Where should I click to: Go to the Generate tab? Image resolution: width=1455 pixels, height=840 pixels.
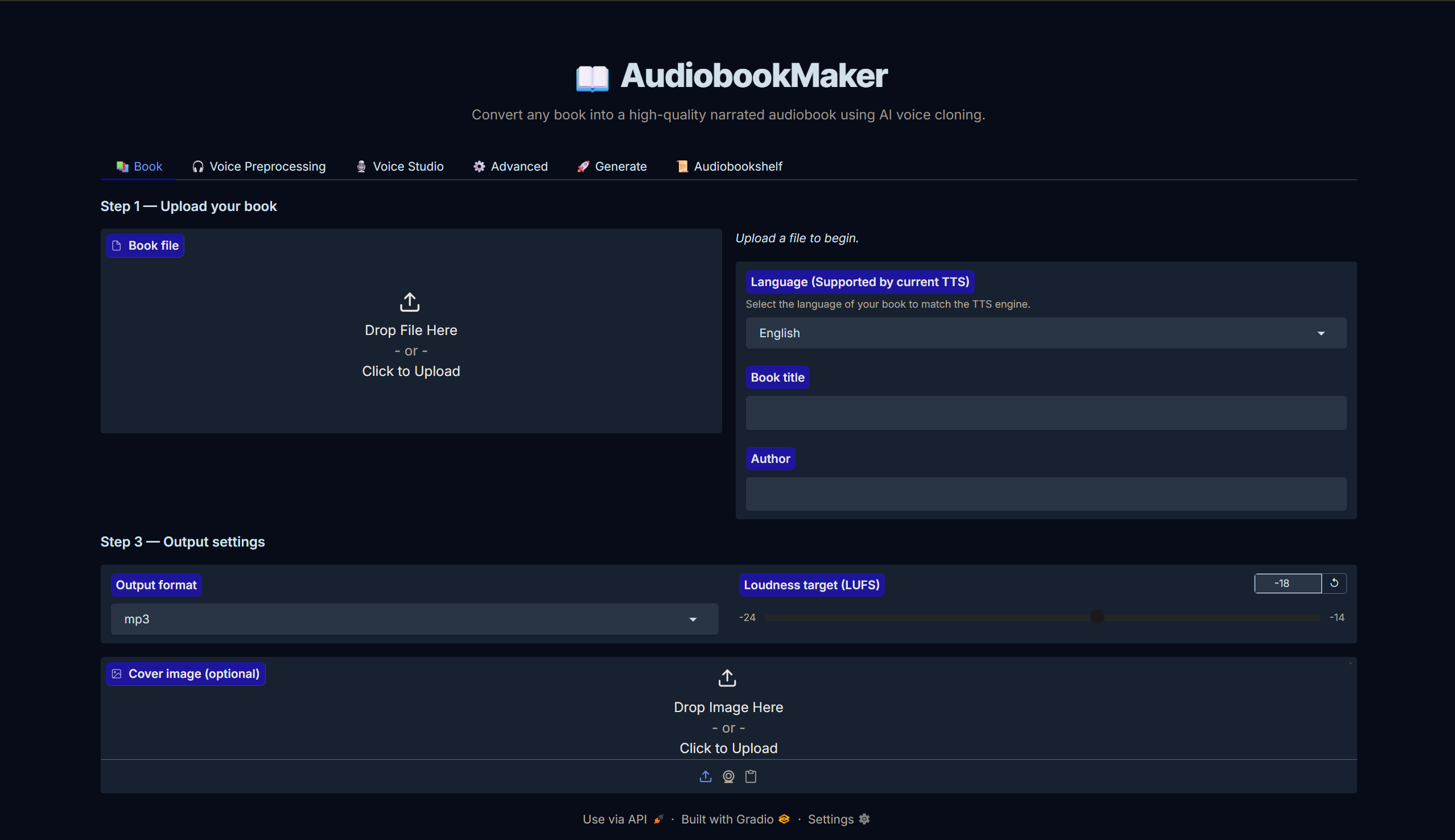click(612, 166)
